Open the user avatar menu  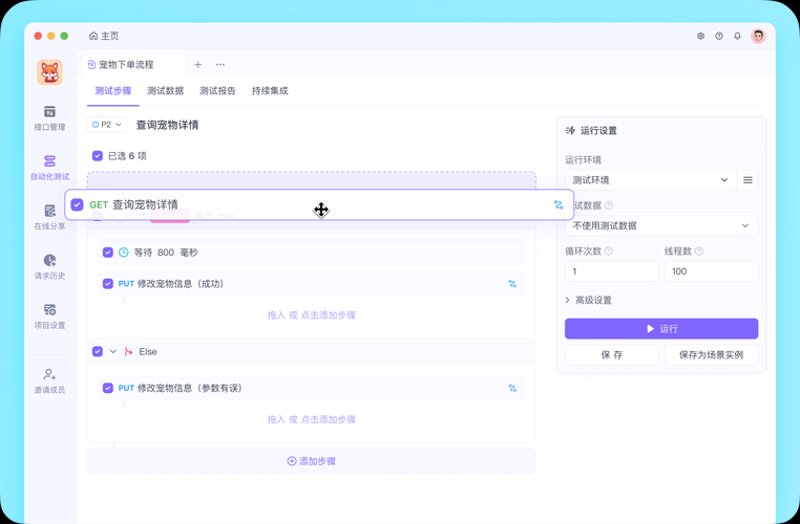758,36
